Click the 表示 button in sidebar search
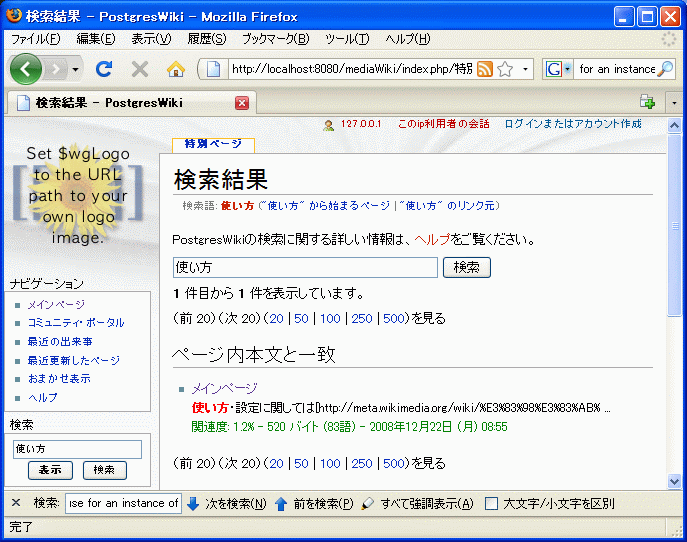Viewport: 687px width, 542px height. tap(50, 470)
